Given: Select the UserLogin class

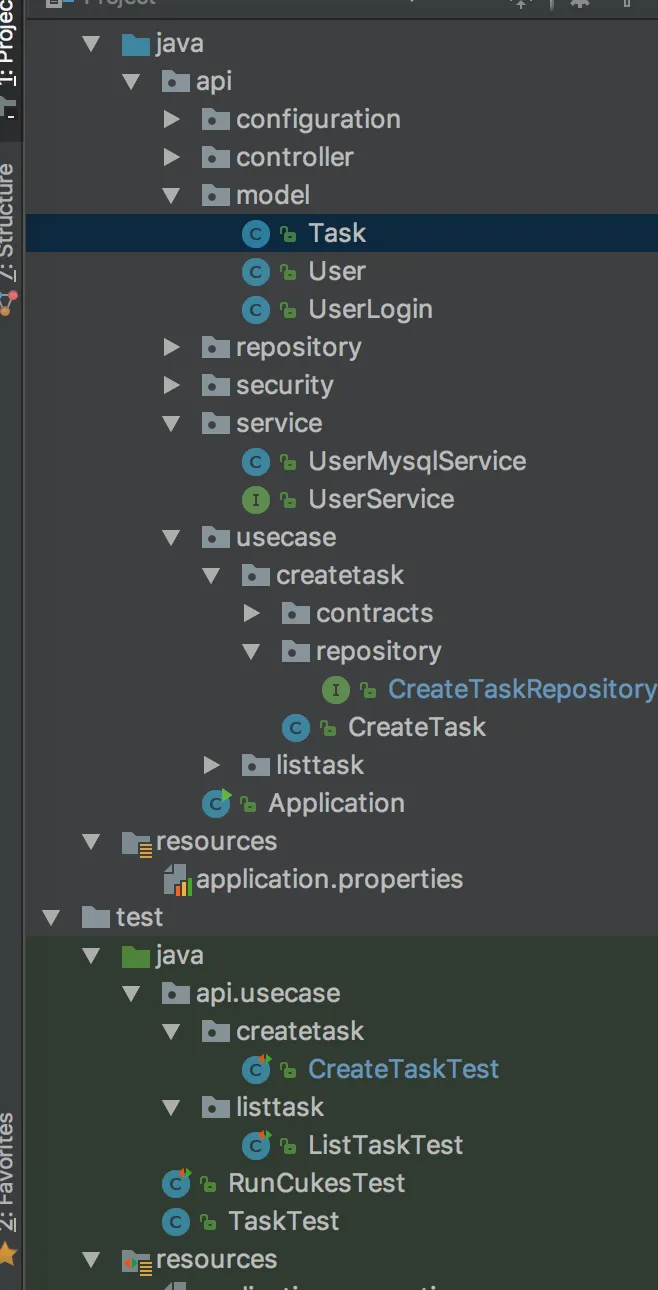Looking at the screenshot, I should click(370, 310).
